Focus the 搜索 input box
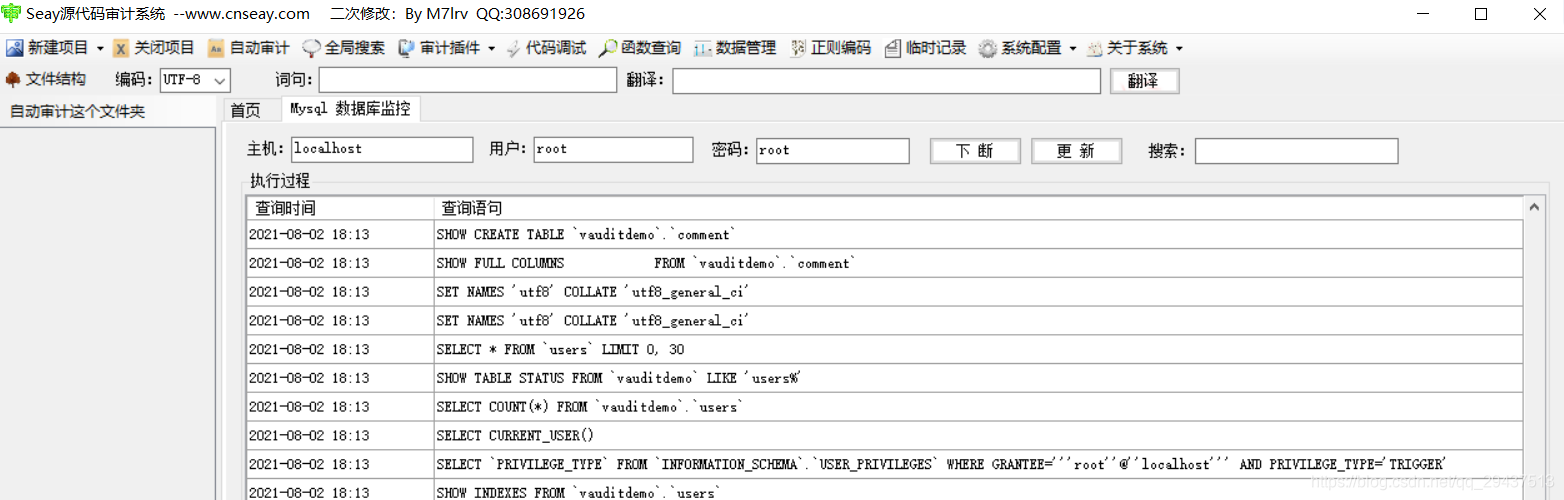 (1296, 151)
